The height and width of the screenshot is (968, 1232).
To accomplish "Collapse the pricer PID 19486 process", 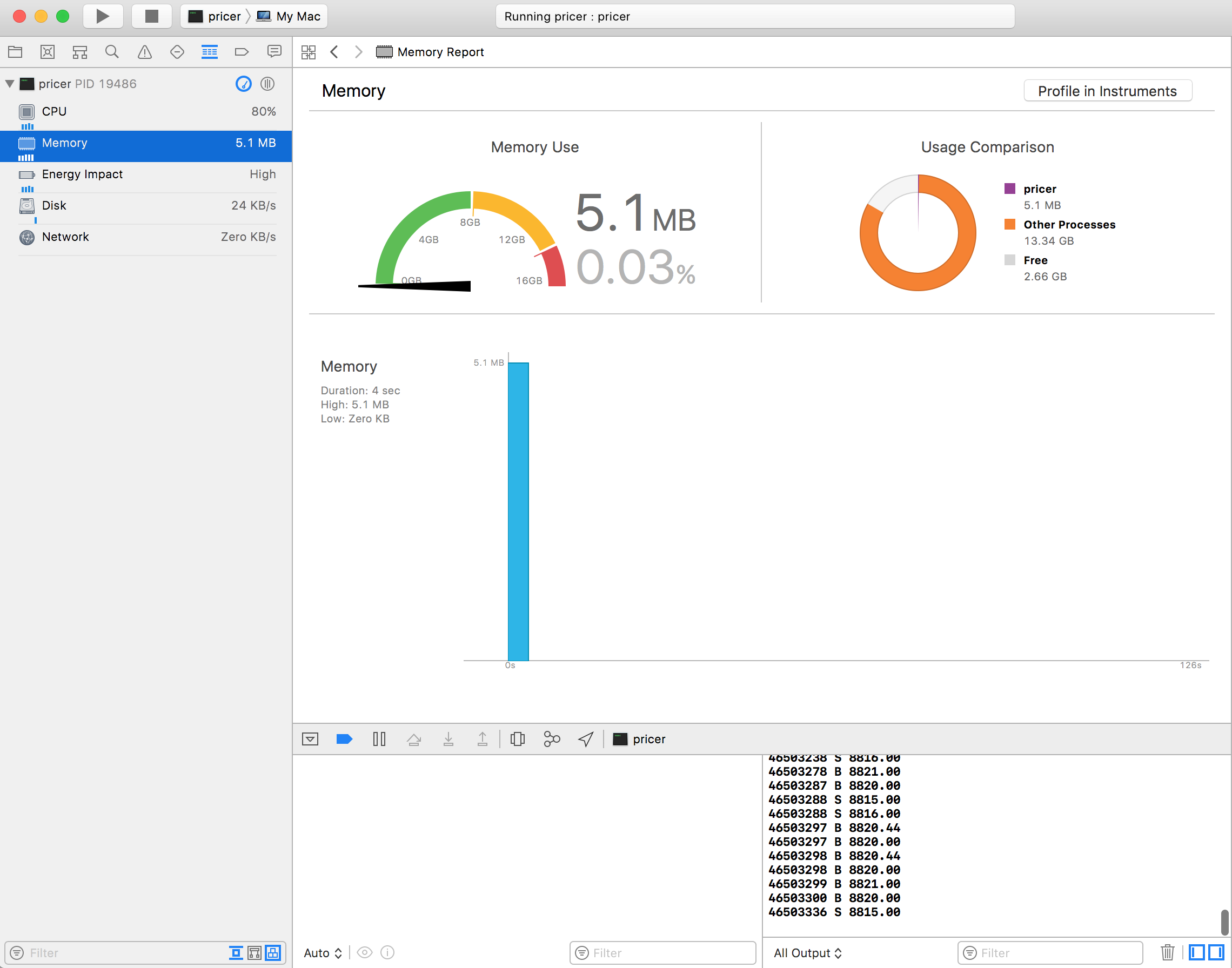I will click(10, 84).
